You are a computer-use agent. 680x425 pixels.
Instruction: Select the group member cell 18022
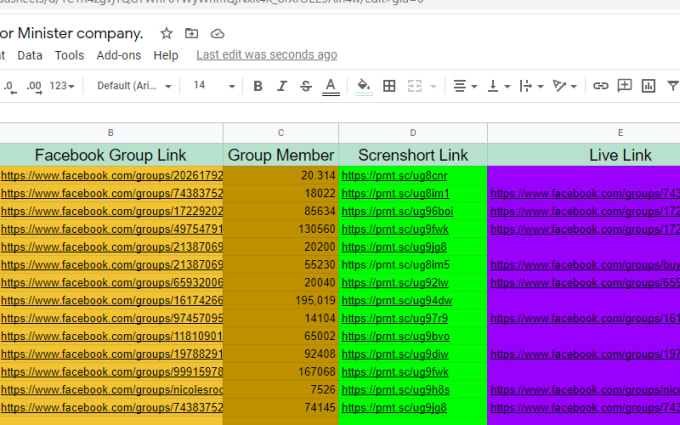(x=281, y=193)
